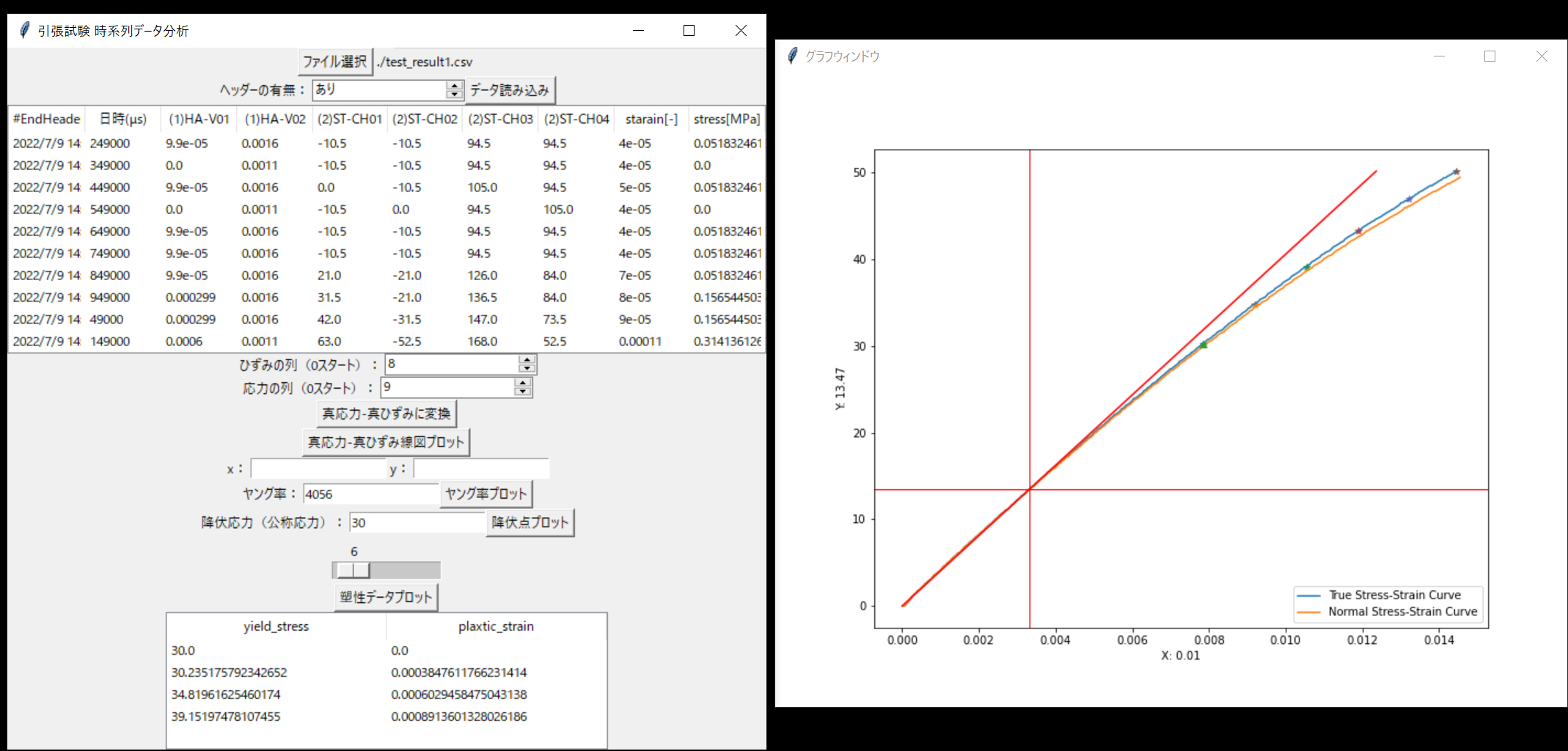Select the table row with 日時 749000
This screenshot has height=751, width=1568.
[x=386, y=253]
